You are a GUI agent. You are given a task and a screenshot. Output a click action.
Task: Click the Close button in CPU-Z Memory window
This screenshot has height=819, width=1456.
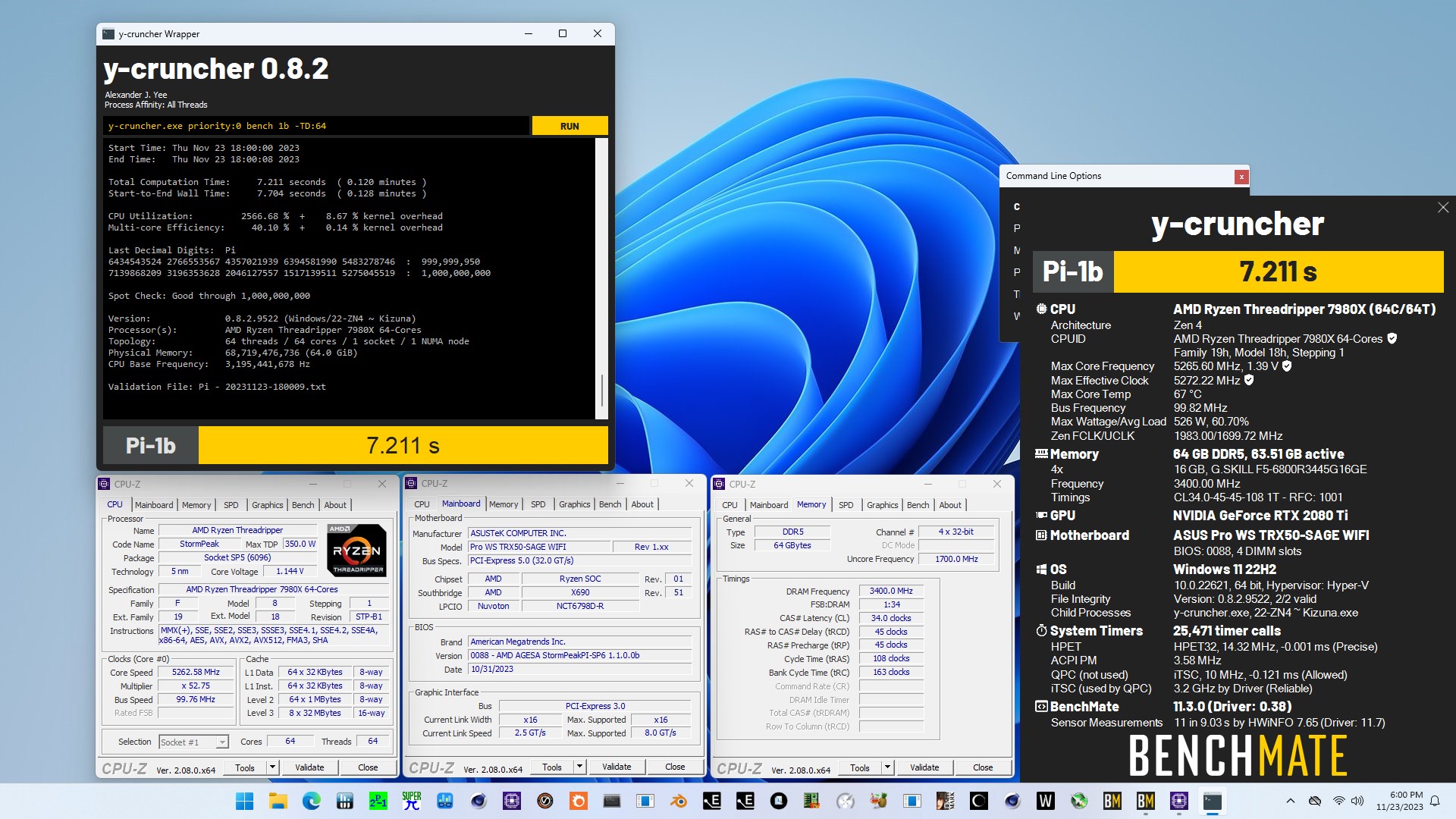click(983, 767)
